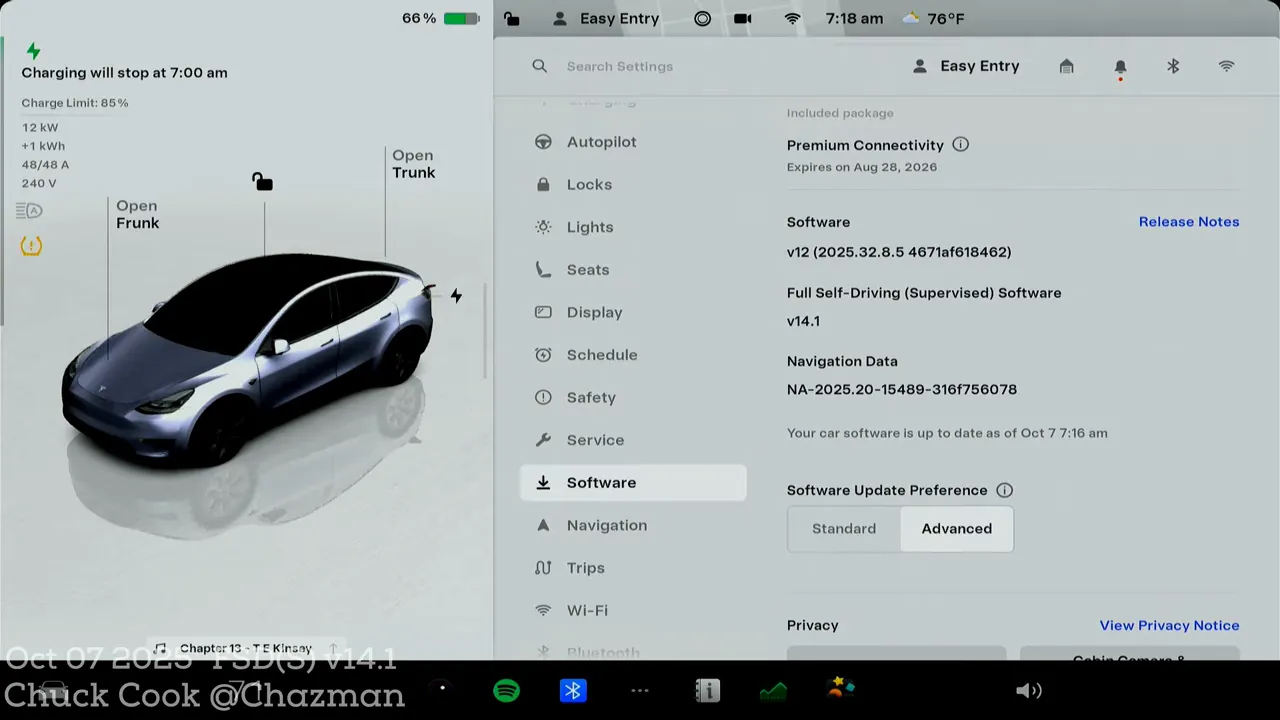The image size is (1280, 720).
Task: Tap the Bluetooth icon in bottom dock
Action: coord(573,691)
